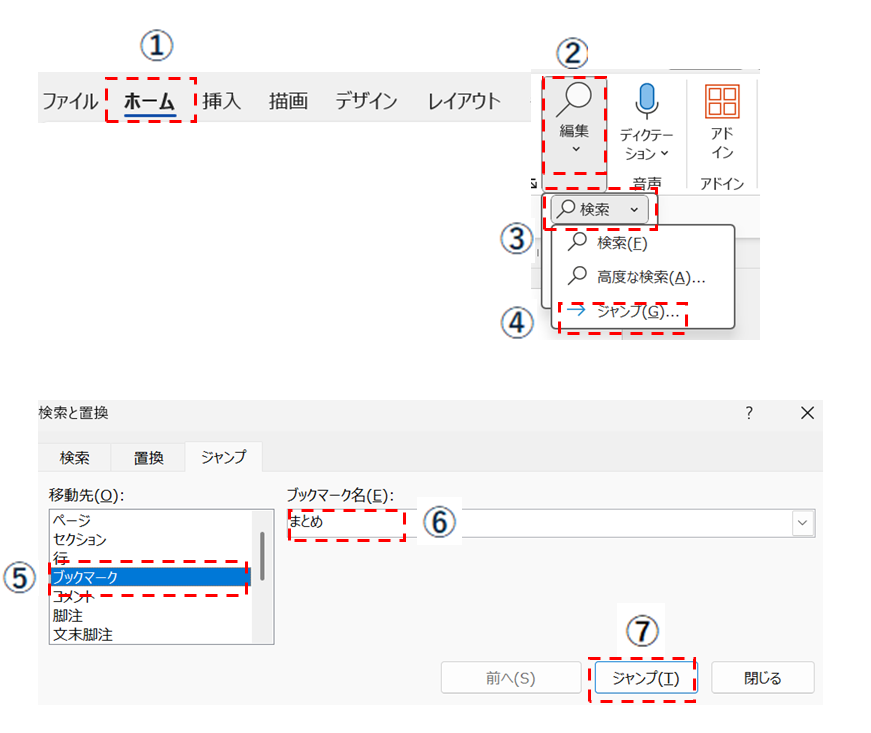This screenshot has height=733, width=871.
Task: Expand the 検索 dropdown button
Action: [633, 209]
